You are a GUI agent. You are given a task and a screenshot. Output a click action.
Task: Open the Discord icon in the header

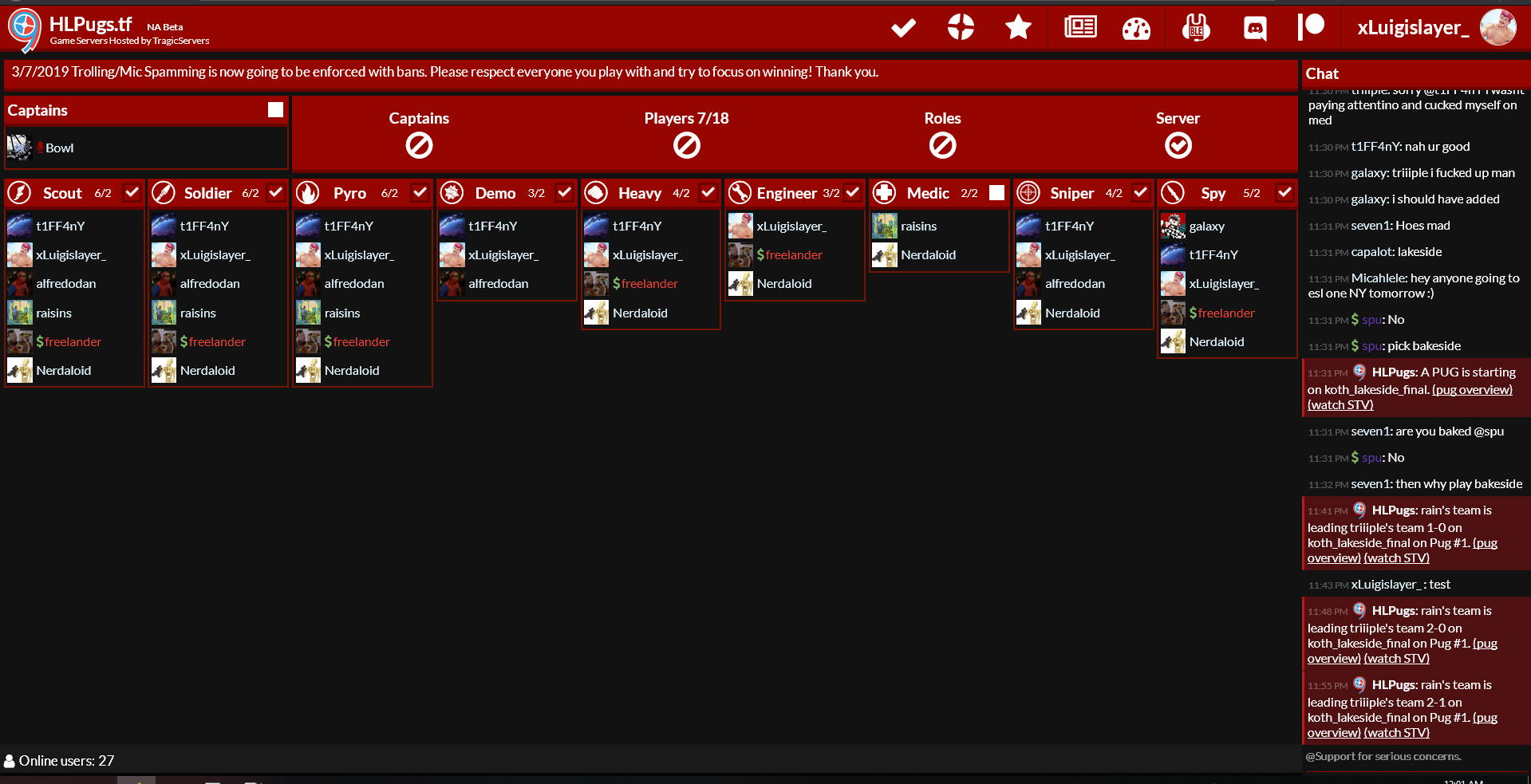click(x=1255, y=29)
